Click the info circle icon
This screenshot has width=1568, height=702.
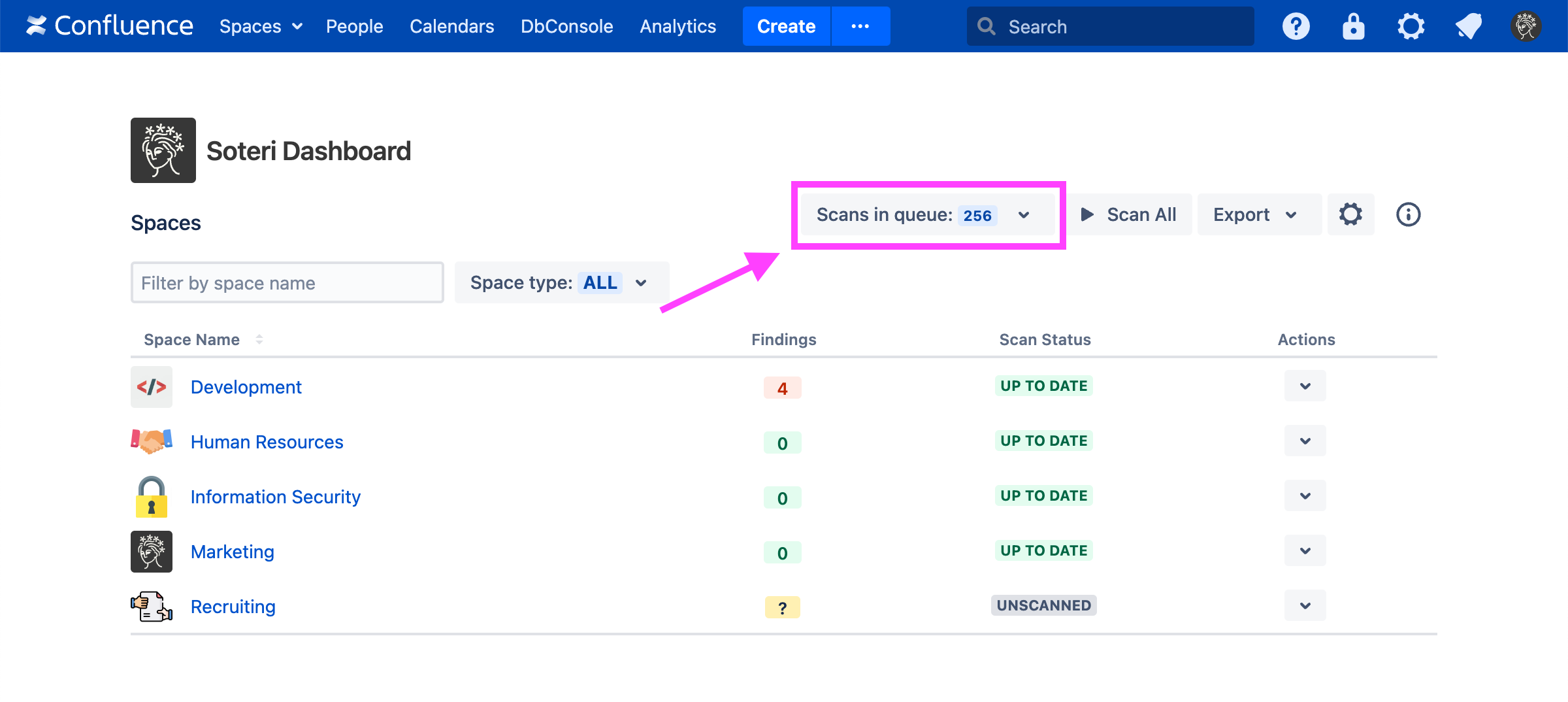[x=1408, y=214]
